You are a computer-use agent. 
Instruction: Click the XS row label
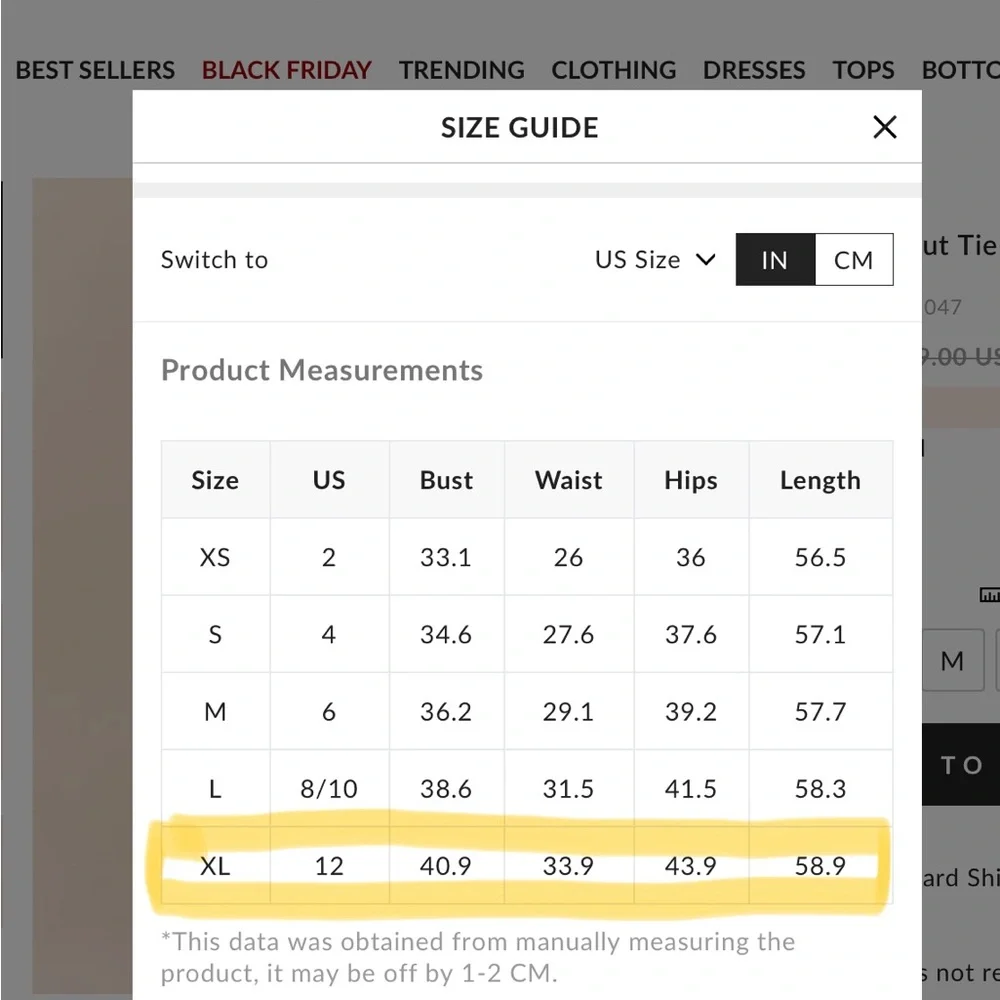coord(215,557)
